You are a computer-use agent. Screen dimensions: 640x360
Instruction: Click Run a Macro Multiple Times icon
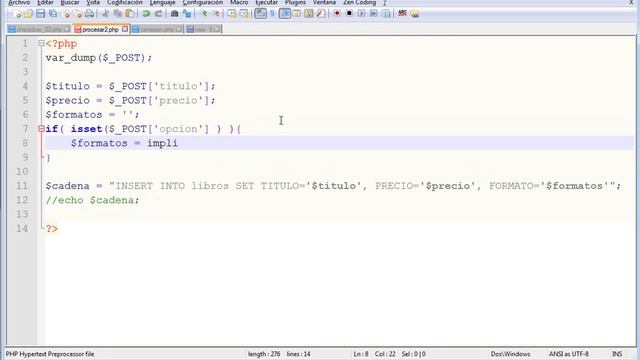tap(373, 14)
